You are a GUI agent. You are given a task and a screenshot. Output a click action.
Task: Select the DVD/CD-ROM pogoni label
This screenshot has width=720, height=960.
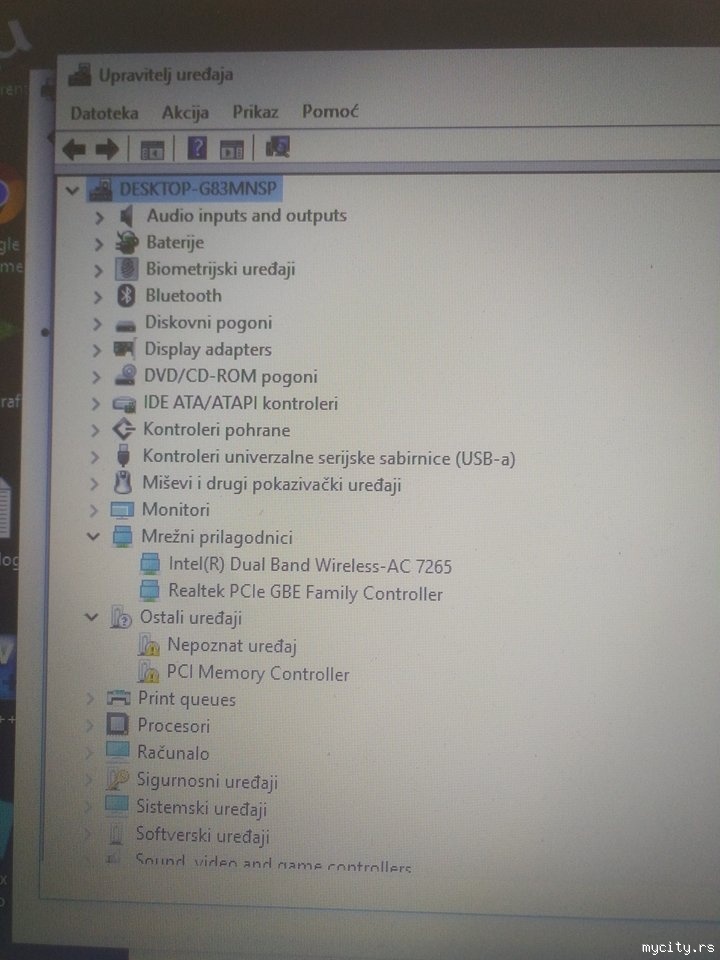coord(231,376)
